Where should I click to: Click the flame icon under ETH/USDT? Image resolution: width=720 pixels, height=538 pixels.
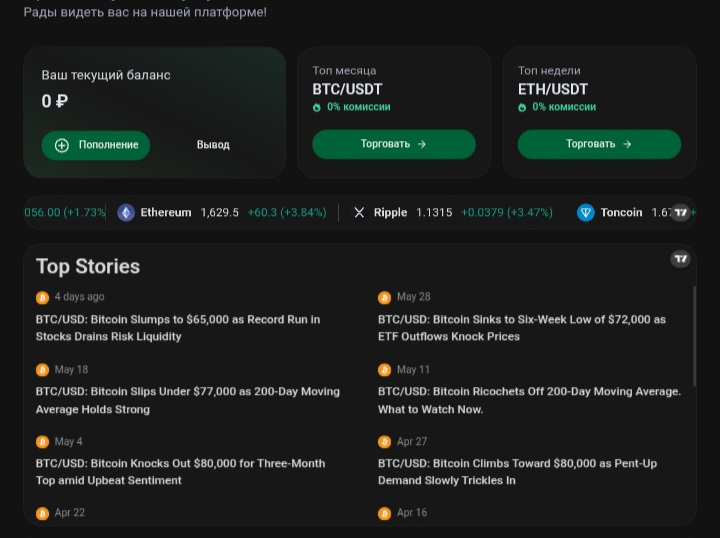[522, 107]
